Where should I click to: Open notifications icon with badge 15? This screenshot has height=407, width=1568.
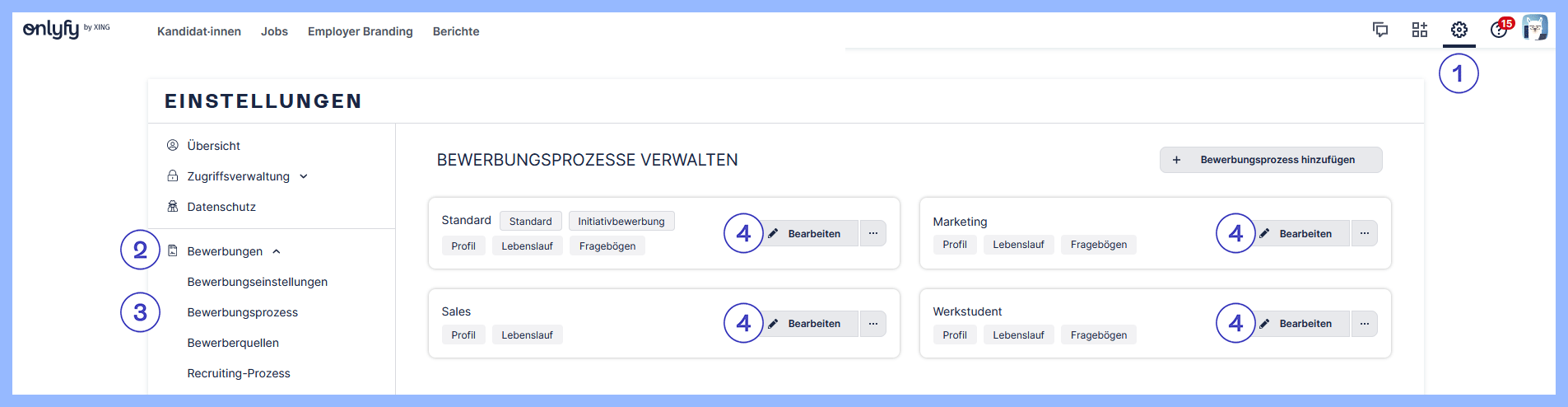click(1499, 30)
